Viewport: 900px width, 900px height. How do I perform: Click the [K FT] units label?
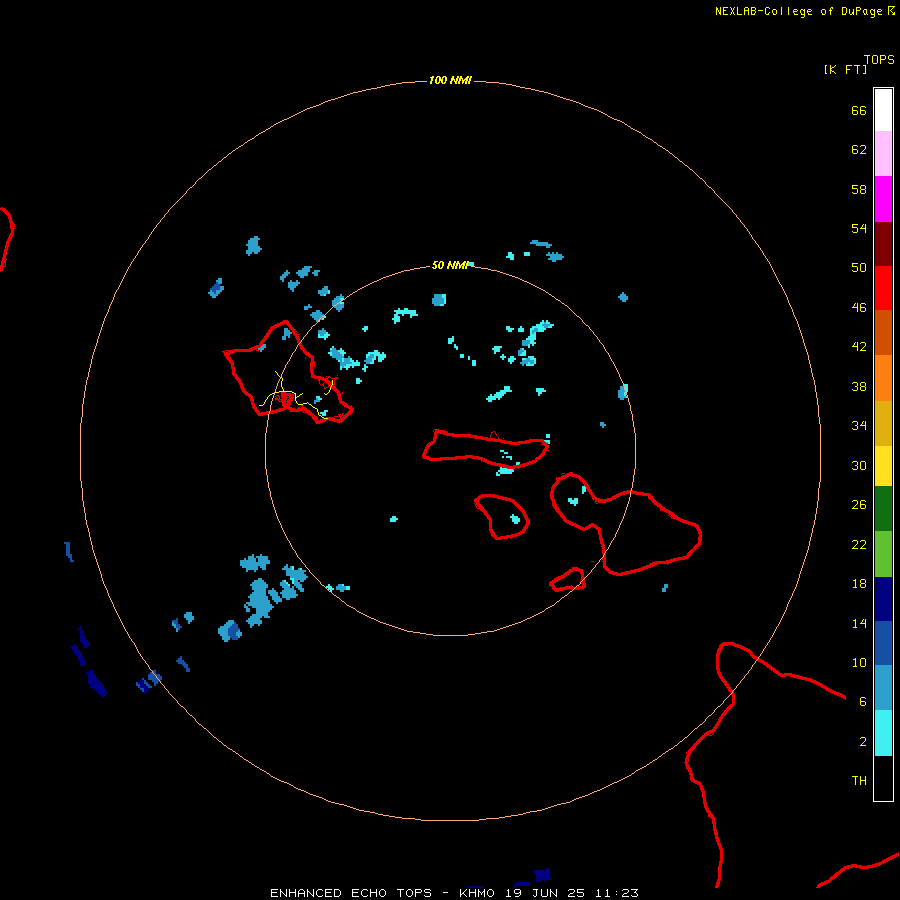point(845,69)
